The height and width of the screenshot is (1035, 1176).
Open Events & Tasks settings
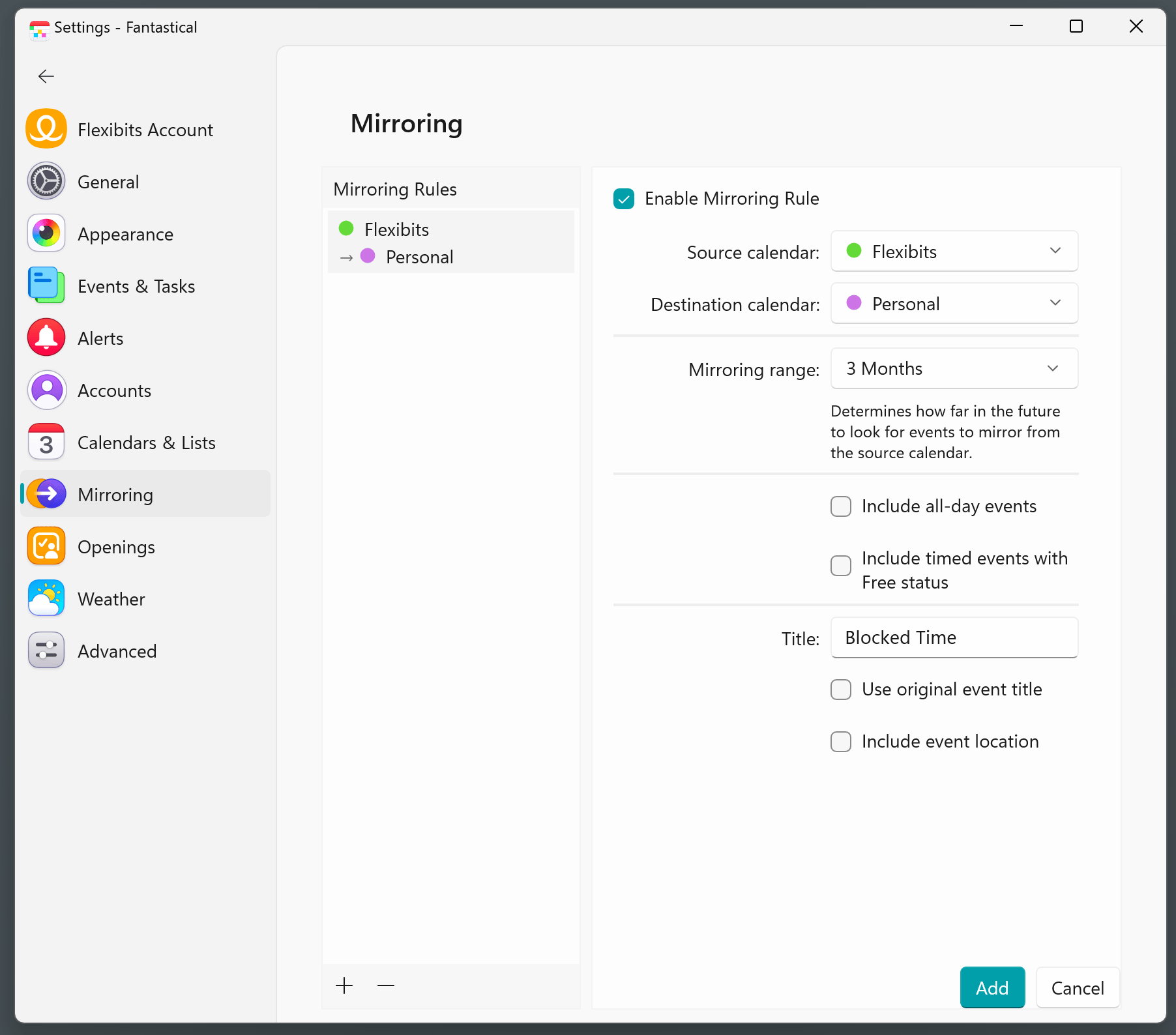(145, 285)
